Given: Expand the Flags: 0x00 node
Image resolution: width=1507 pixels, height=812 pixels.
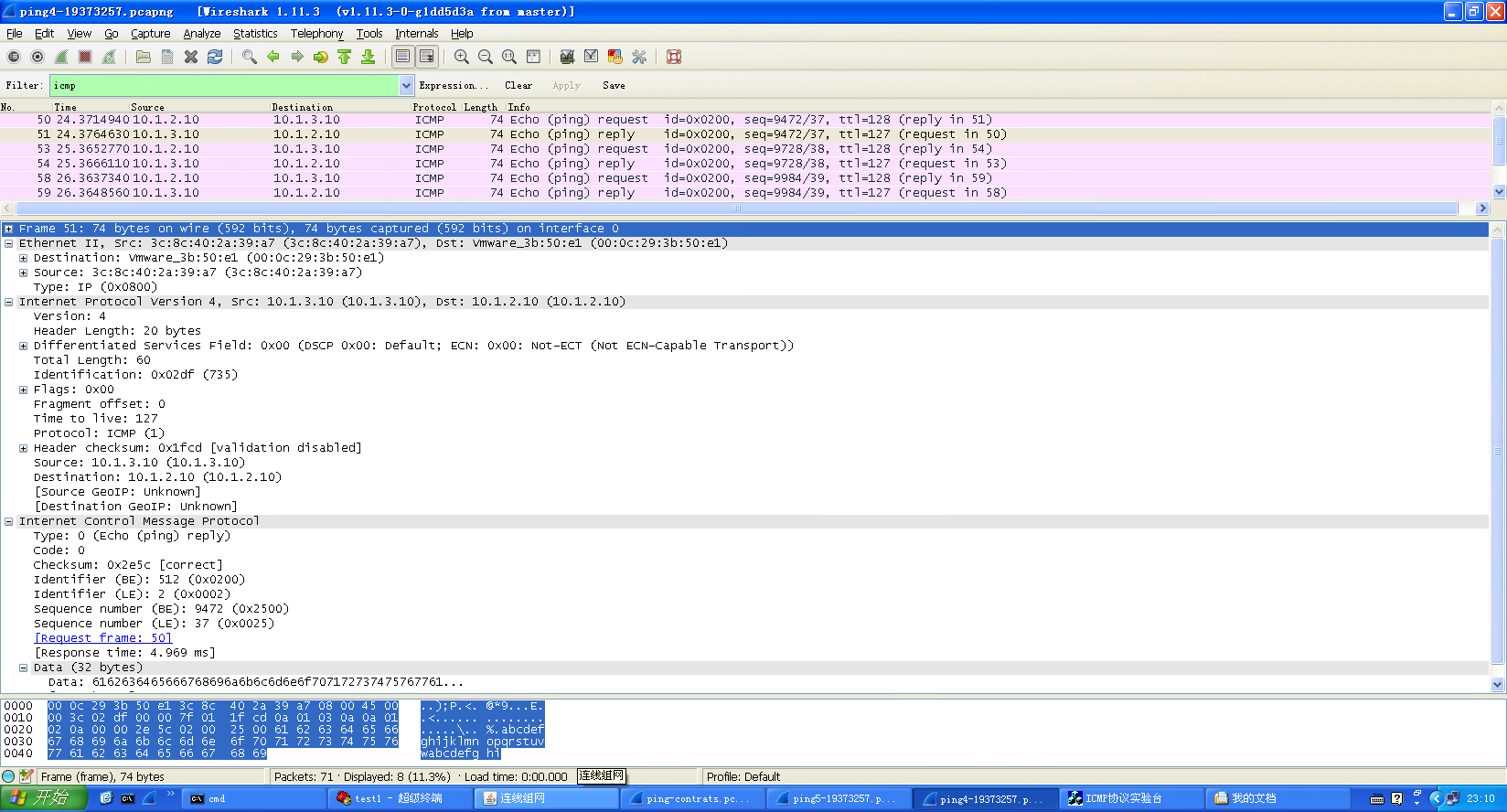Looking at the screenshot, I should point(23,390).
